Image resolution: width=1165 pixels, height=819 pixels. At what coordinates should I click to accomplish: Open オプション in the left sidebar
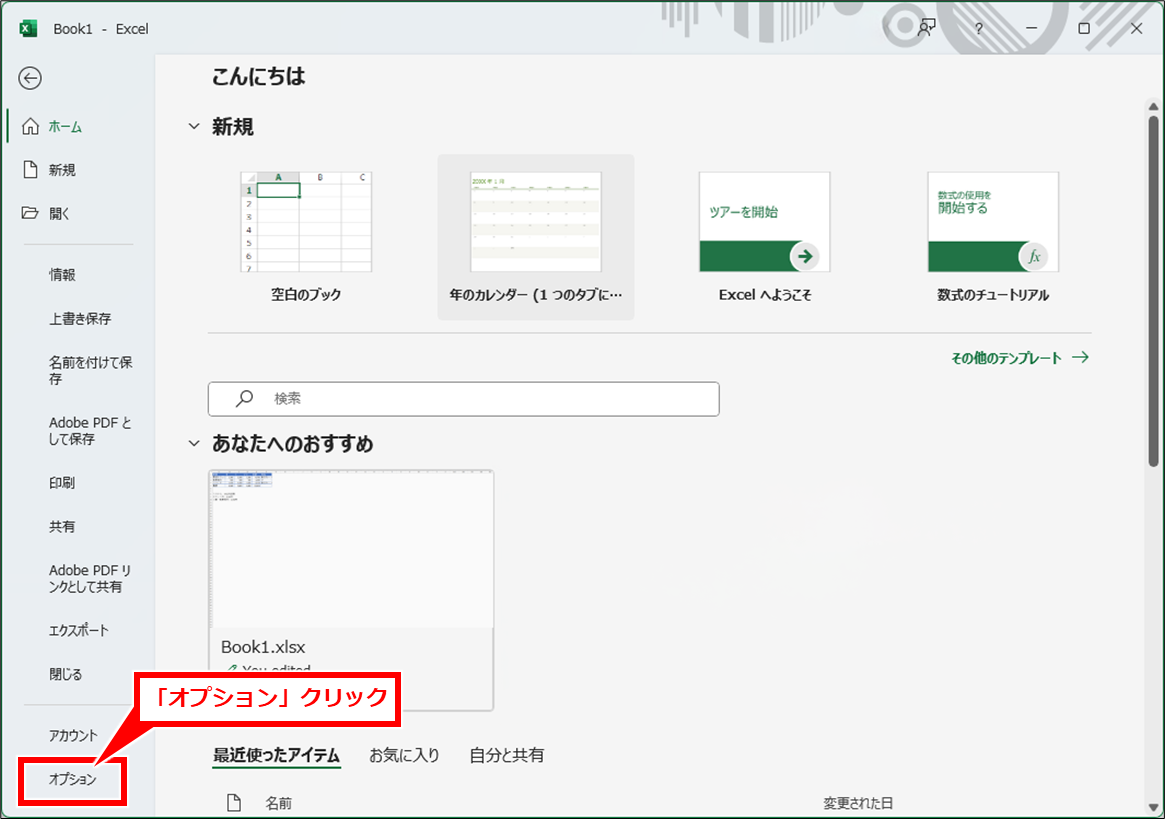[x=73, y=780]
